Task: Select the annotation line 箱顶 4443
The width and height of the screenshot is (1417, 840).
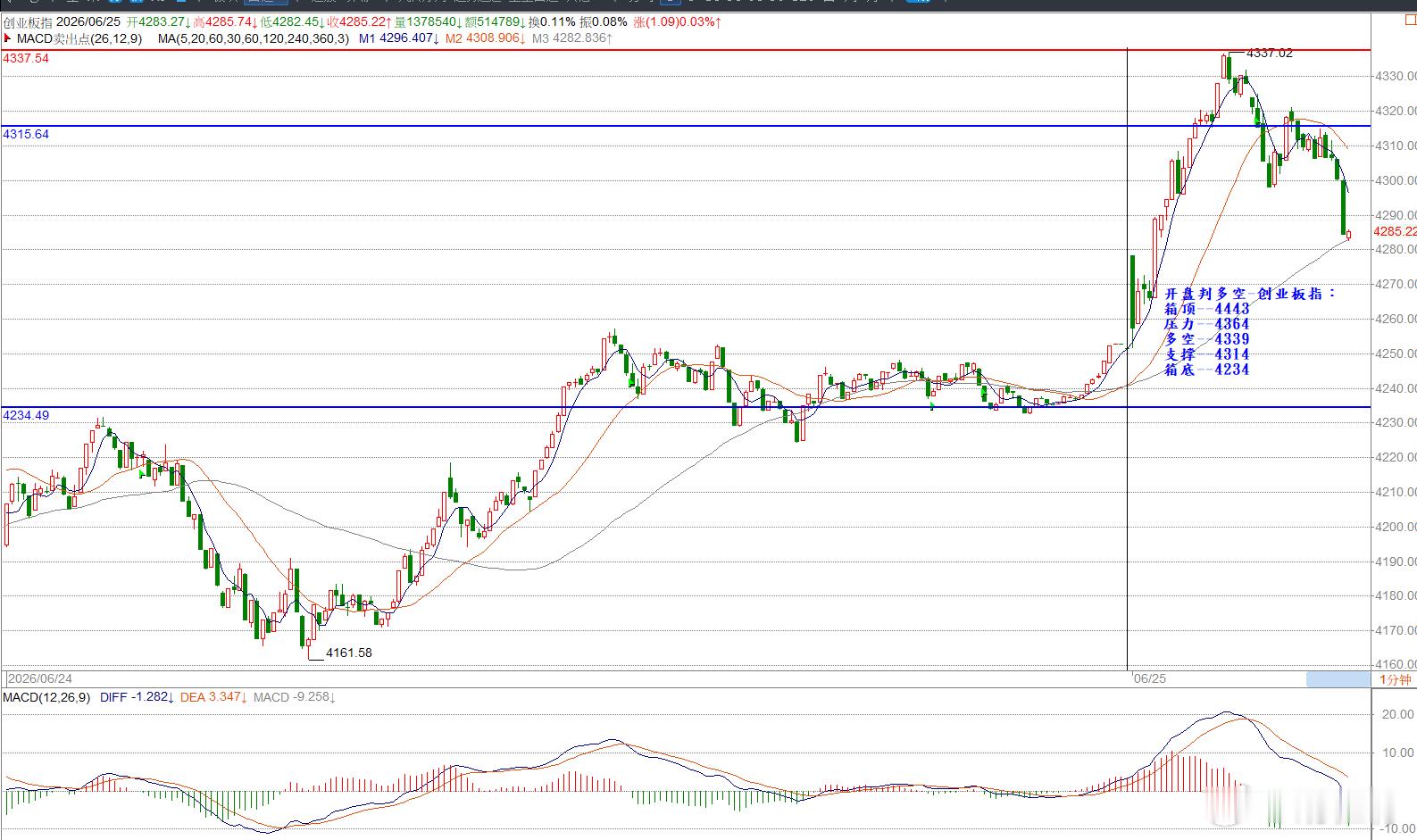Action: [x=1207, y=309]
